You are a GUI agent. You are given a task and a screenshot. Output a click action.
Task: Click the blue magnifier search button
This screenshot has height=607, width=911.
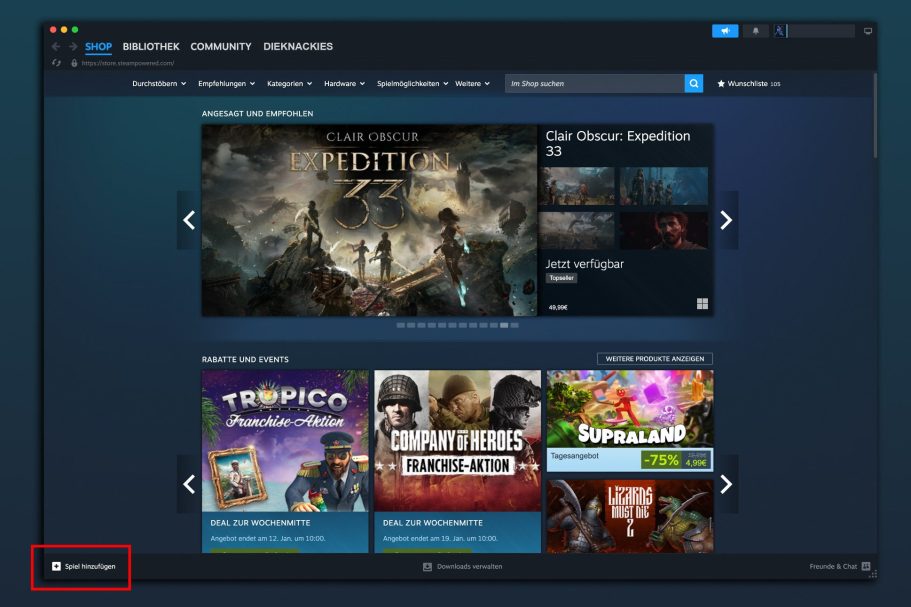pyautogui.click(x=694, y=84)
